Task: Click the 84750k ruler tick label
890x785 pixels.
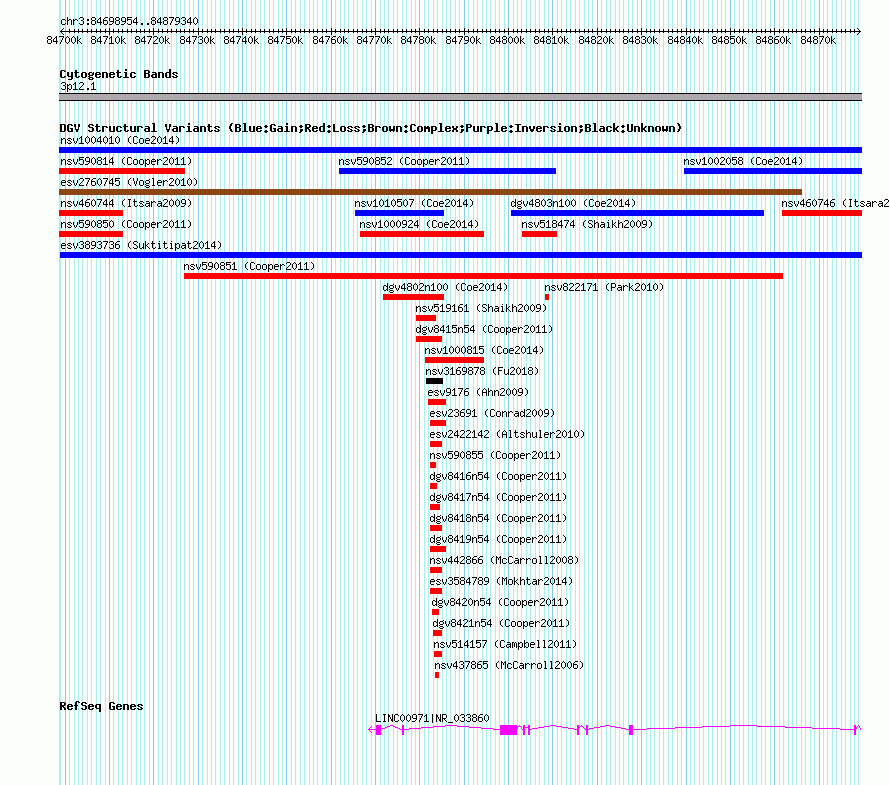Action: 285,40
